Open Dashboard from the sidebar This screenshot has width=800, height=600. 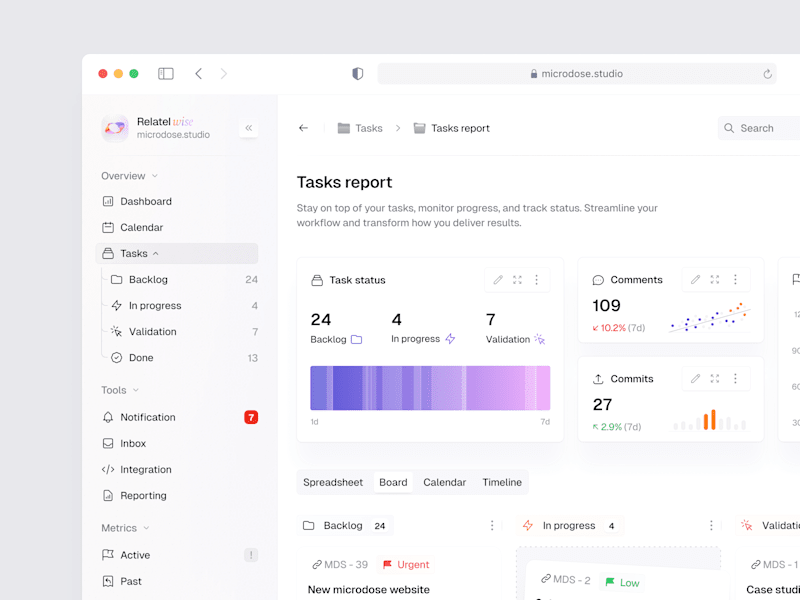177,202
